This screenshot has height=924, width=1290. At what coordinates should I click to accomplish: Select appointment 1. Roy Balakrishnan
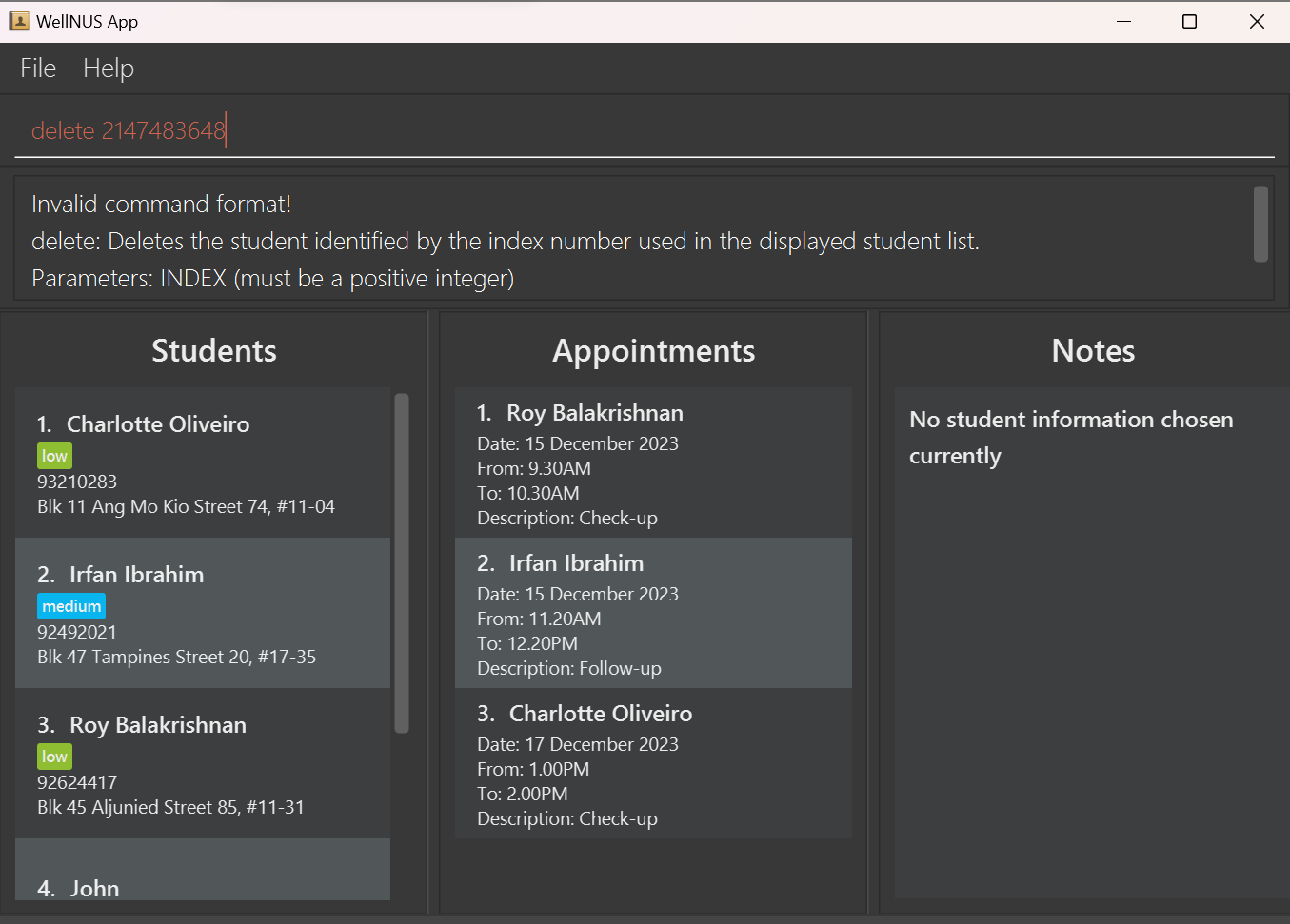point(653,462)
